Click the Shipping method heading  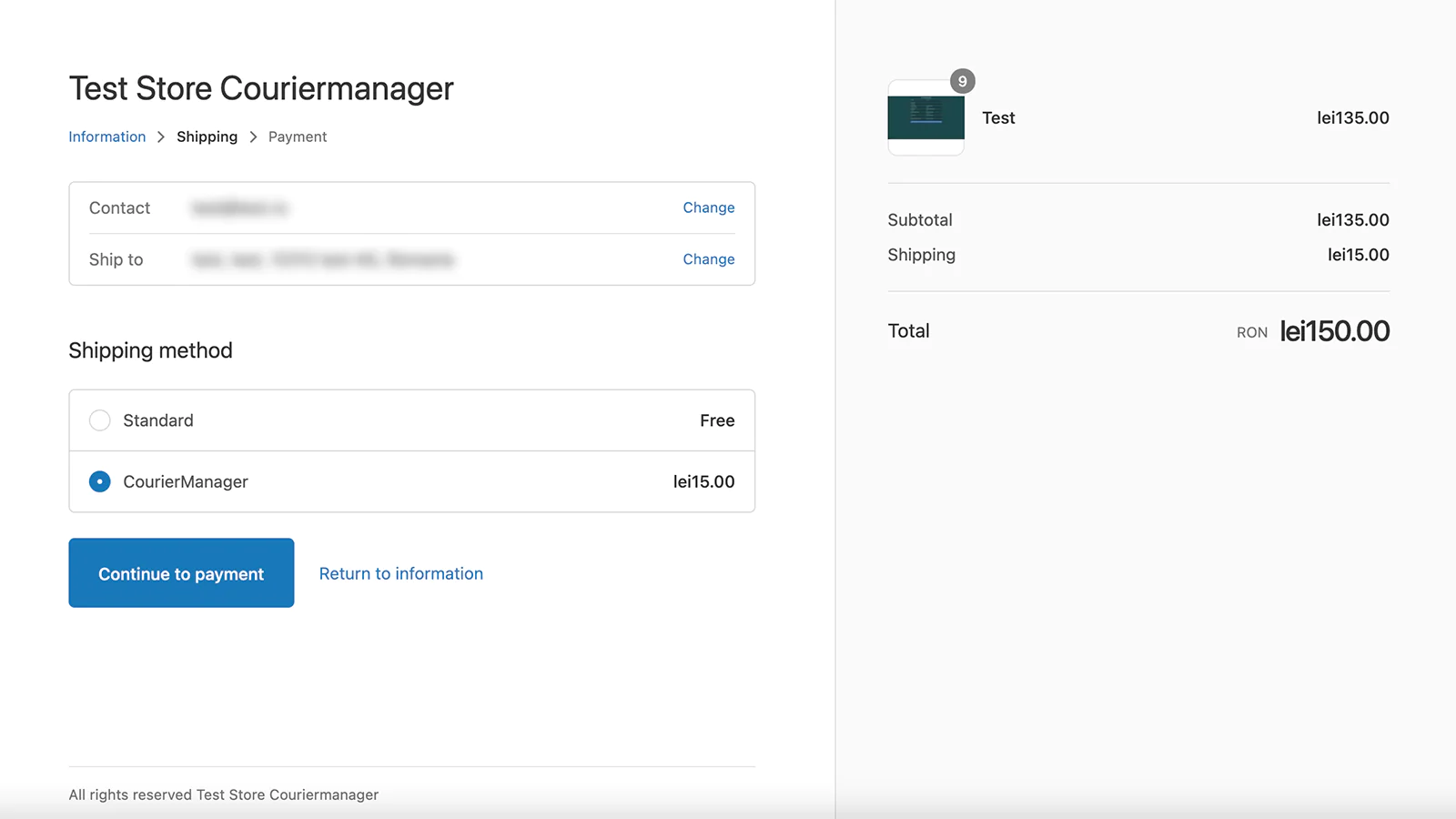151,350
